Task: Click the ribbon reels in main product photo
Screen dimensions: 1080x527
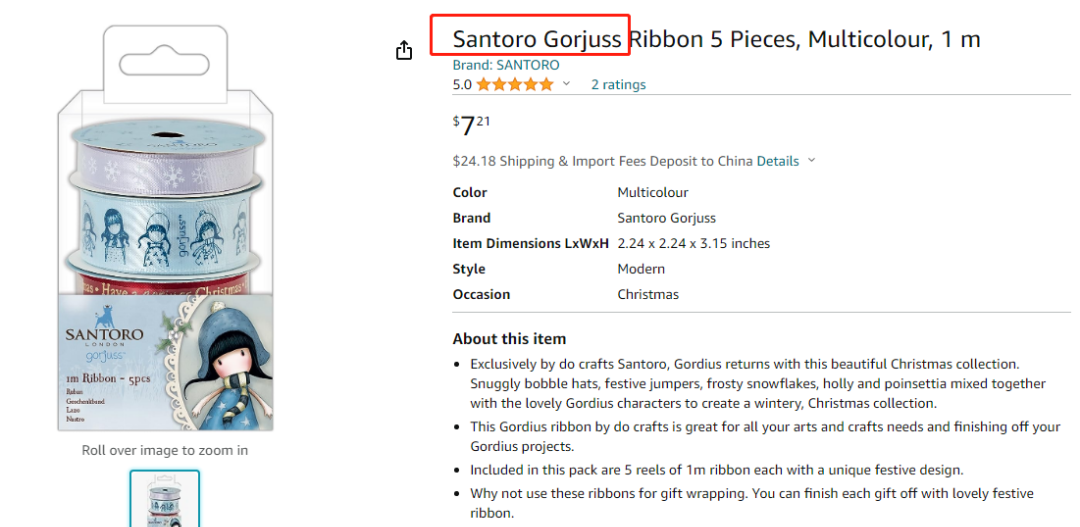Action: (x=165, y=200)
